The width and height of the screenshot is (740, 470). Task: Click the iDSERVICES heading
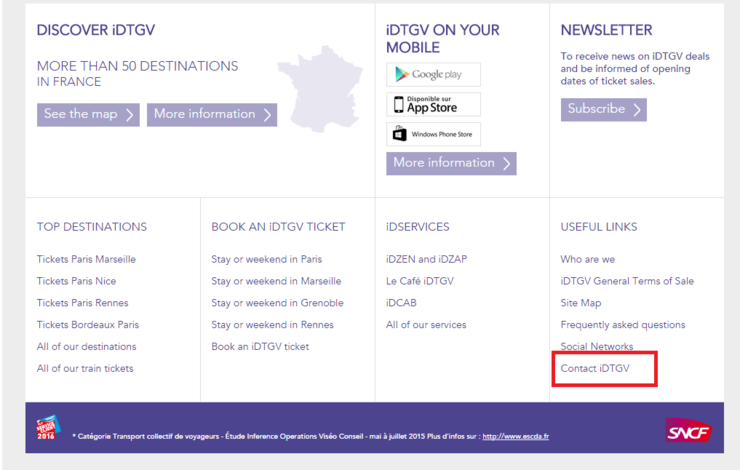click(418, 227)
